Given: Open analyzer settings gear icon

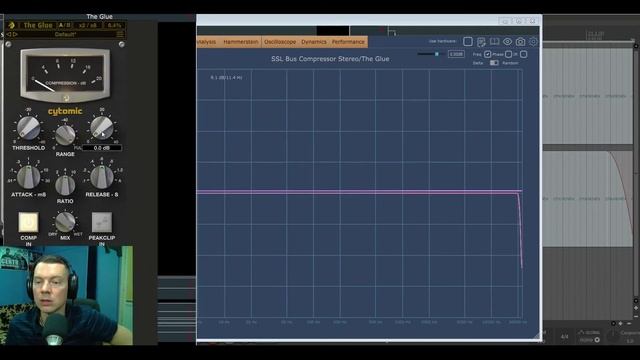Looking at the screenshot, I should pyautogui.click(x=533, y=42).
